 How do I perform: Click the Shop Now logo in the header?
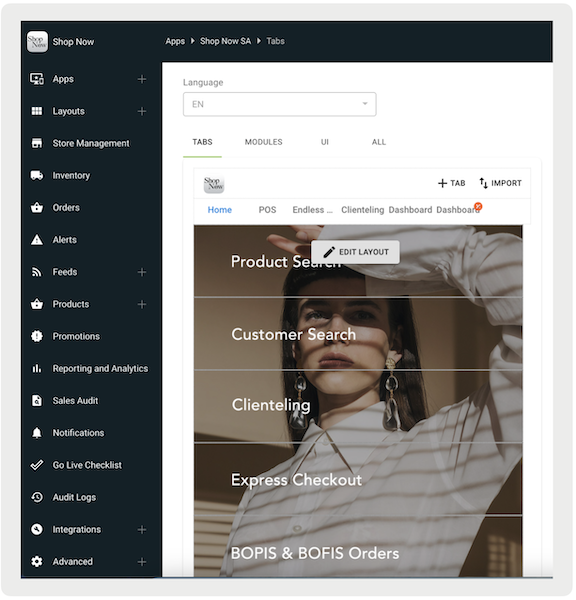coord(37,41)
